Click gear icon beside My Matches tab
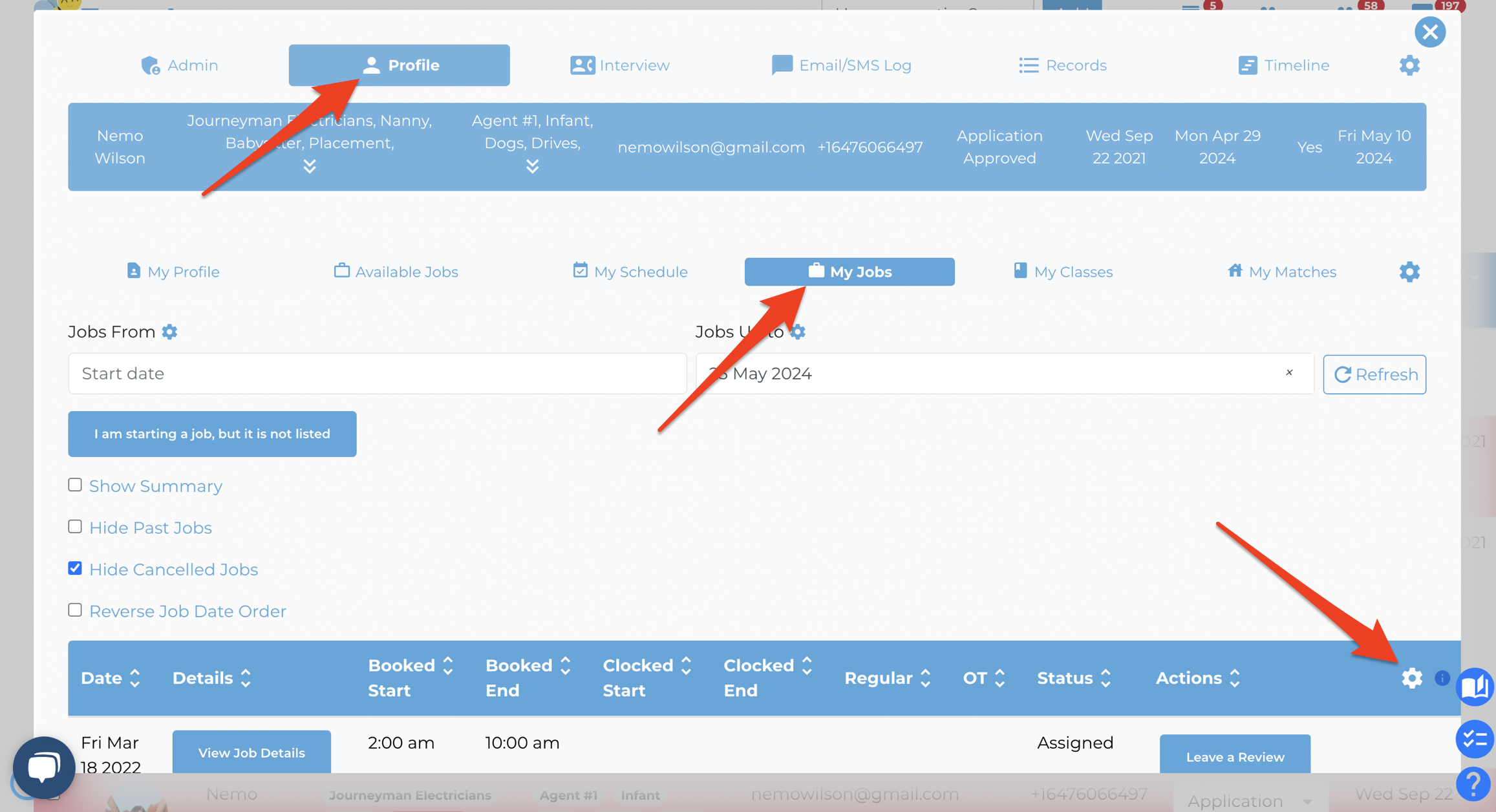Screen dimensions: 1496x812 (1409, 272)
